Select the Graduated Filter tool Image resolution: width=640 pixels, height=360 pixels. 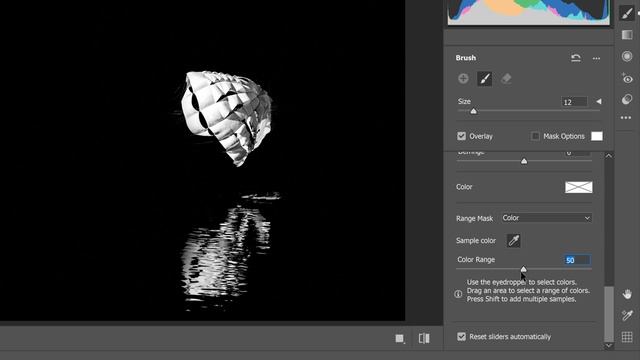coord(627,35)
